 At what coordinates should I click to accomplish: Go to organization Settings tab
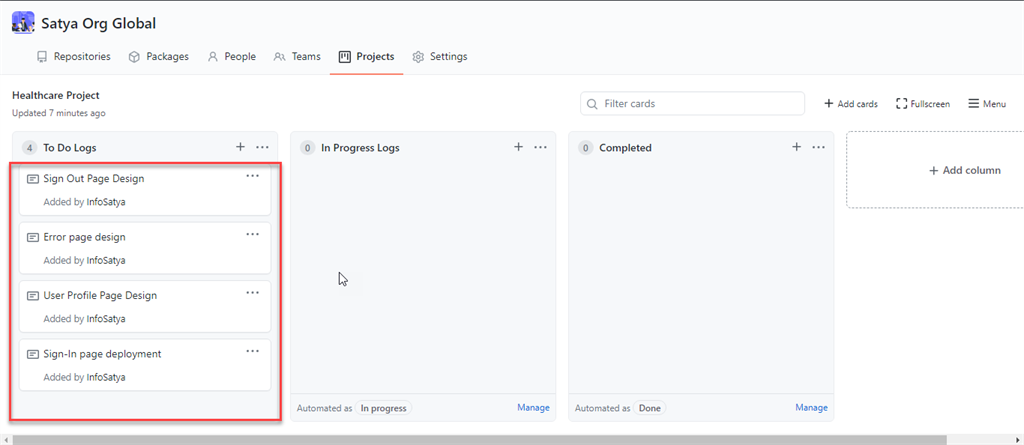(439, 57)
